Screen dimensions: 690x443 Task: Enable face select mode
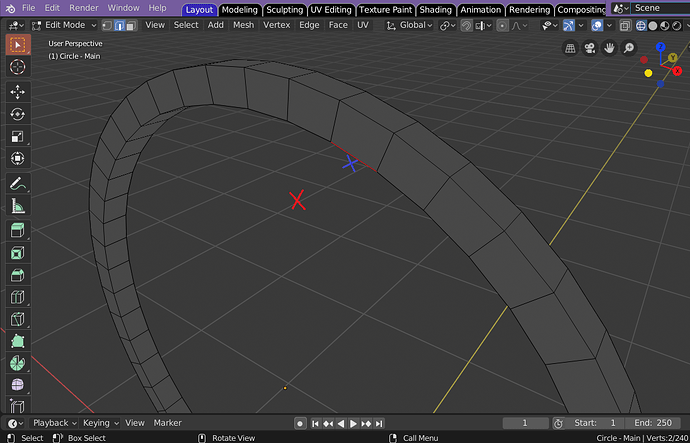pyautogui.click(x=131, y=26)
